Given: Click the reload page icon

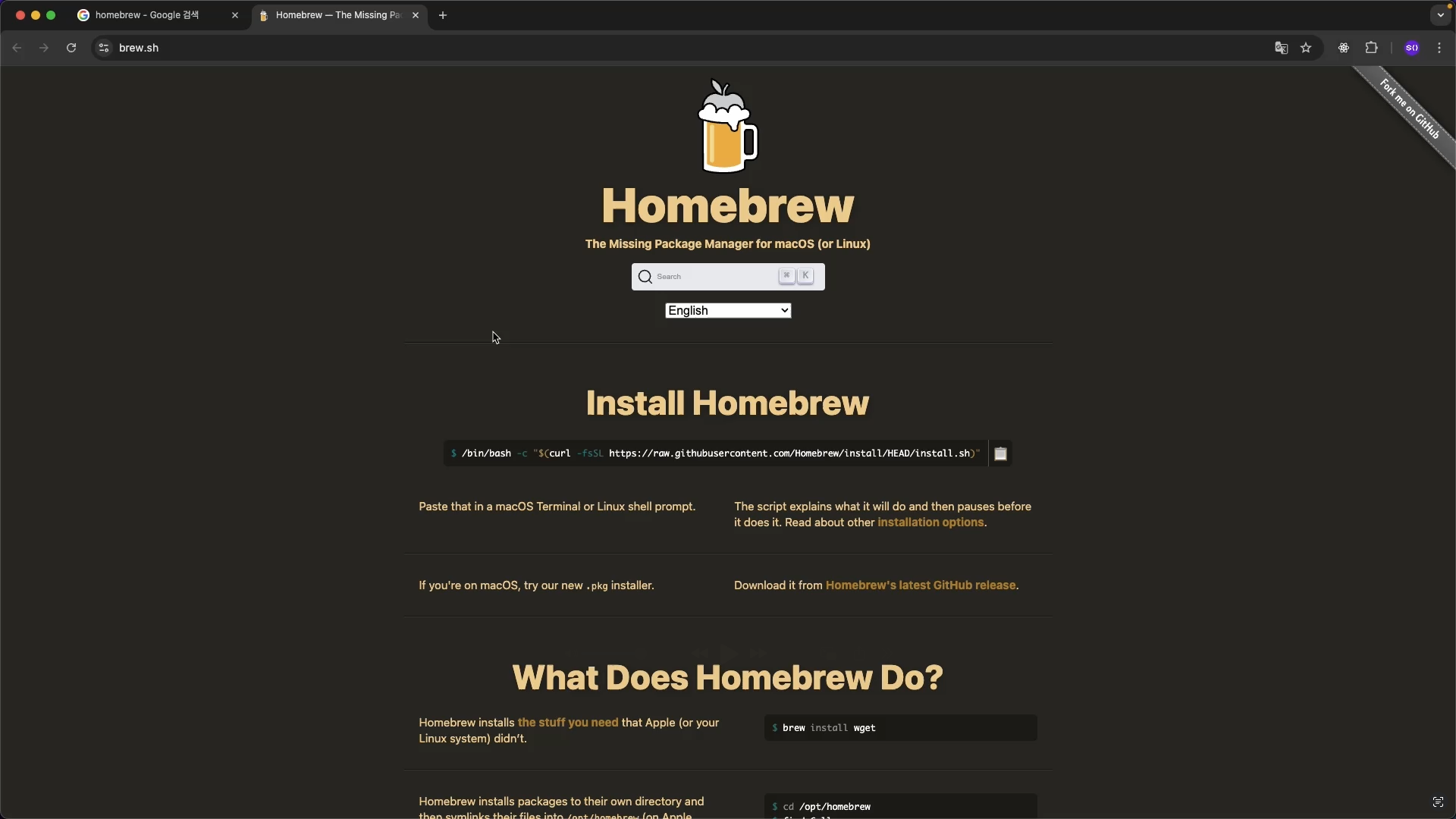Looking at the screenshot, I should (71, 48).
